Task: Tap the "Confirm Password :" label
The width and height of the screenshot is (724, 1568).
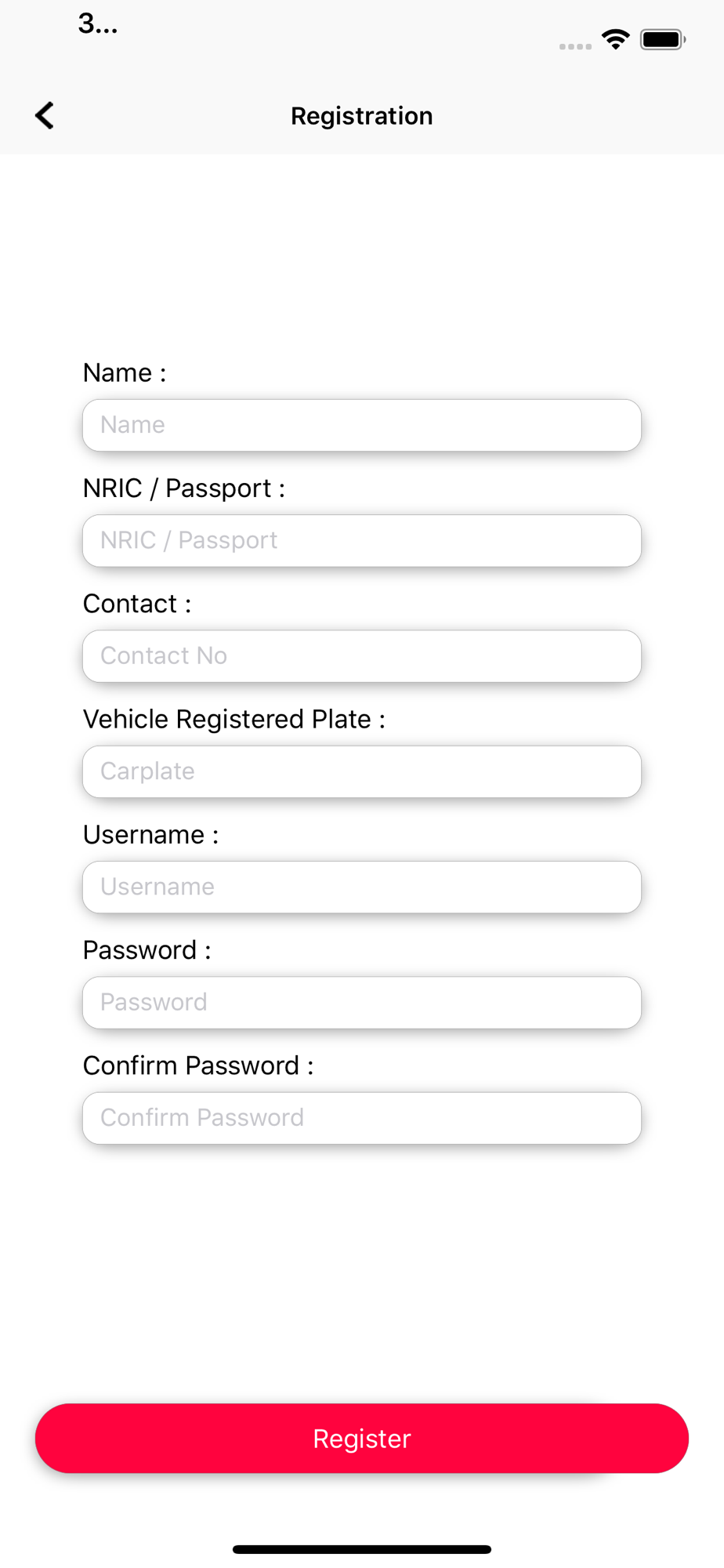Action: 198,1065
